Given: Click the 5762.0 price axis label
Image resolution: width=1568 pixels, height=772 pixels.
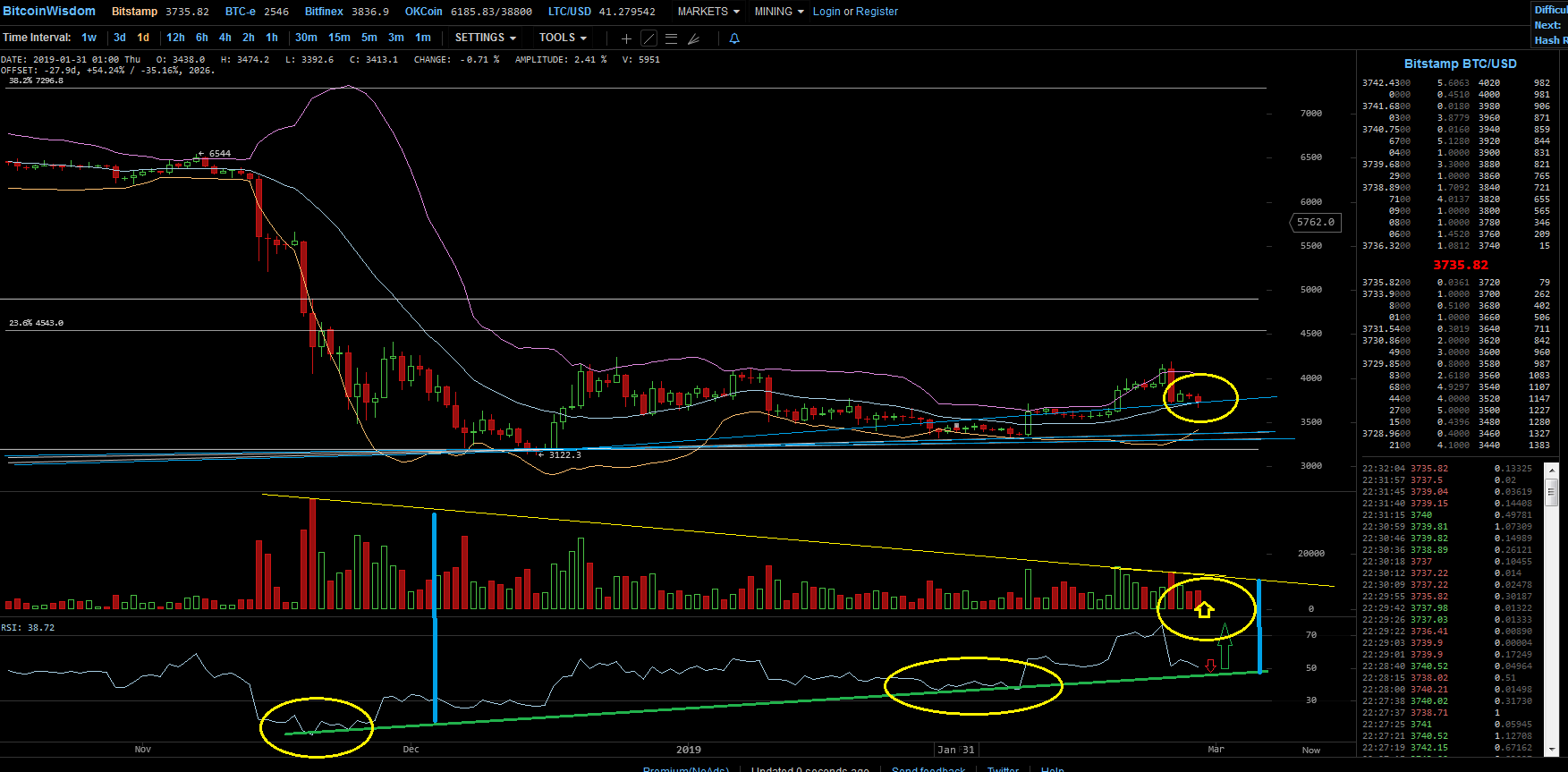Looking at the screenshot, I should pyautogui.click(x=1315, y=222).
